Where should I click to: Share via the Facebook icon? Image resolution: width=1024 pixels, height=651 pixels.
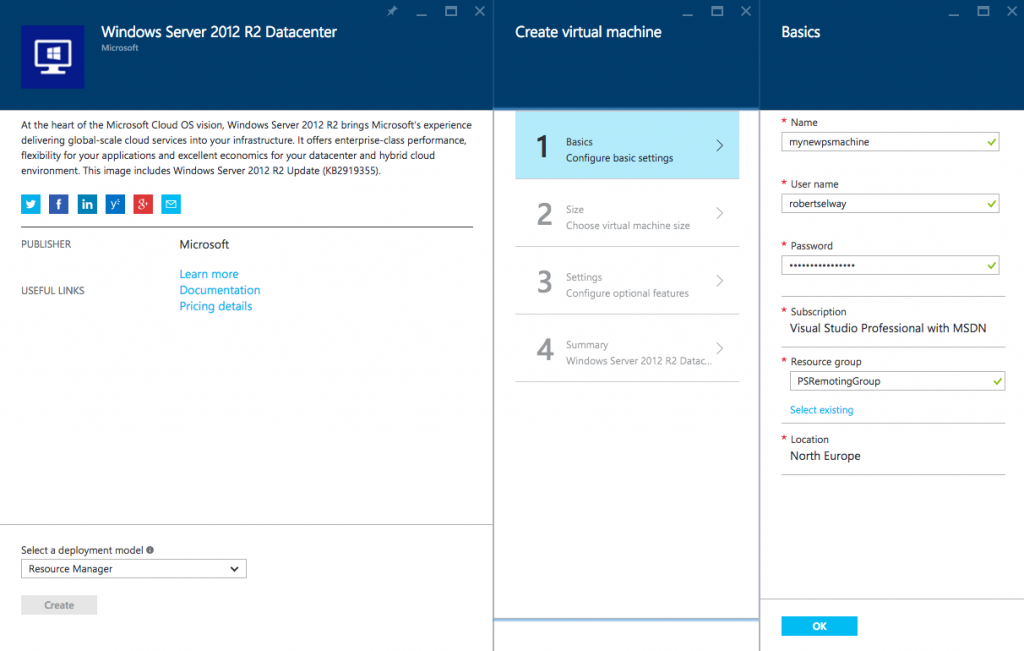coord(59,205)
